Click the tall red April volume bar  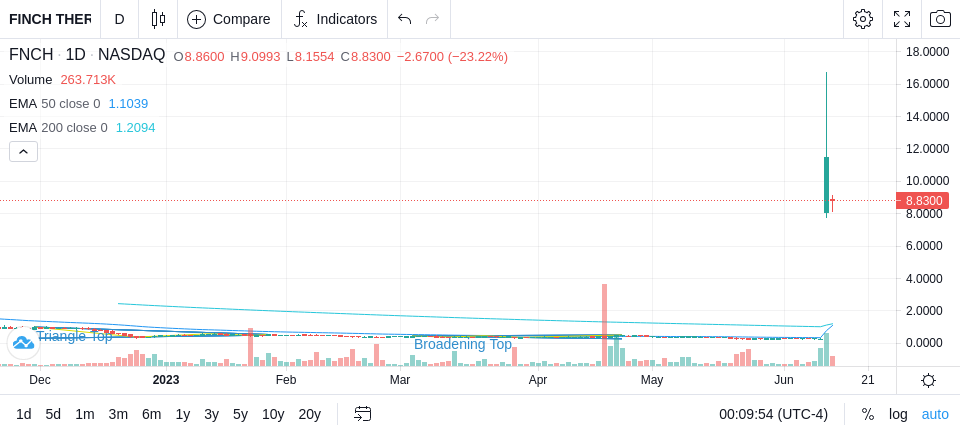604,325
